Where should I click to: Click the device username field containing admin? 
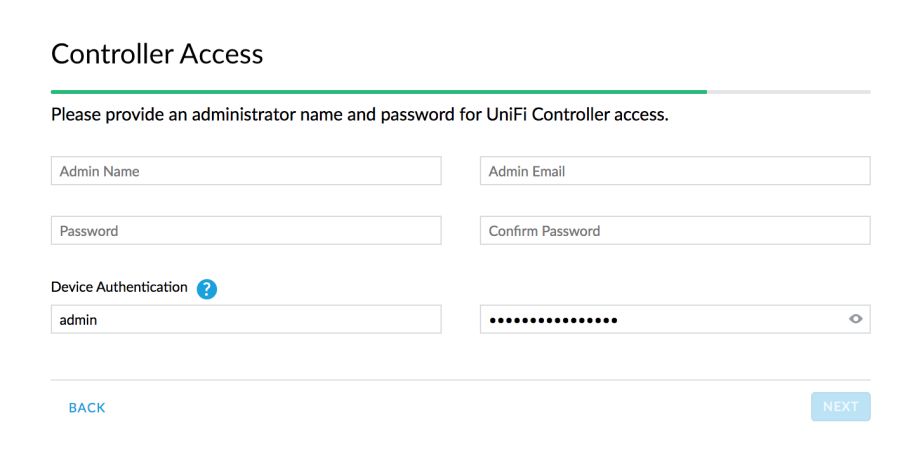coord(246,319)
